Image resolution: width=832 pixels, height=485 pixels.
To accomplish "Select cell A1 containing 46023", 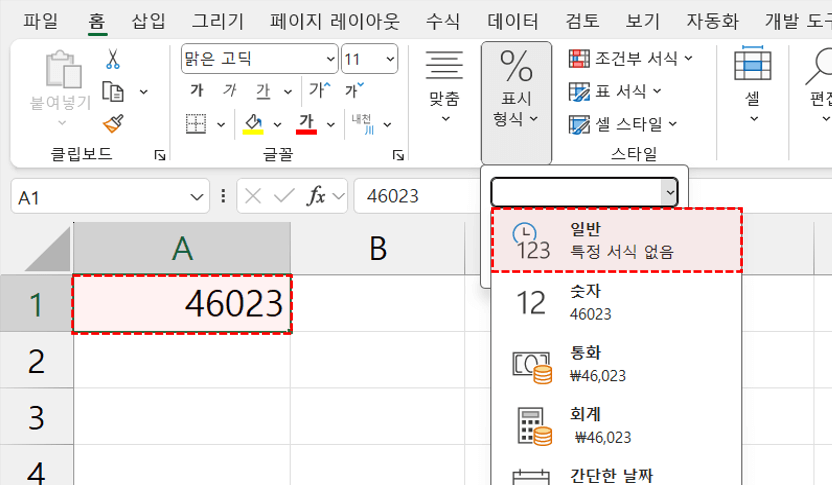I will pyautogui.click(x=182, y=304).
